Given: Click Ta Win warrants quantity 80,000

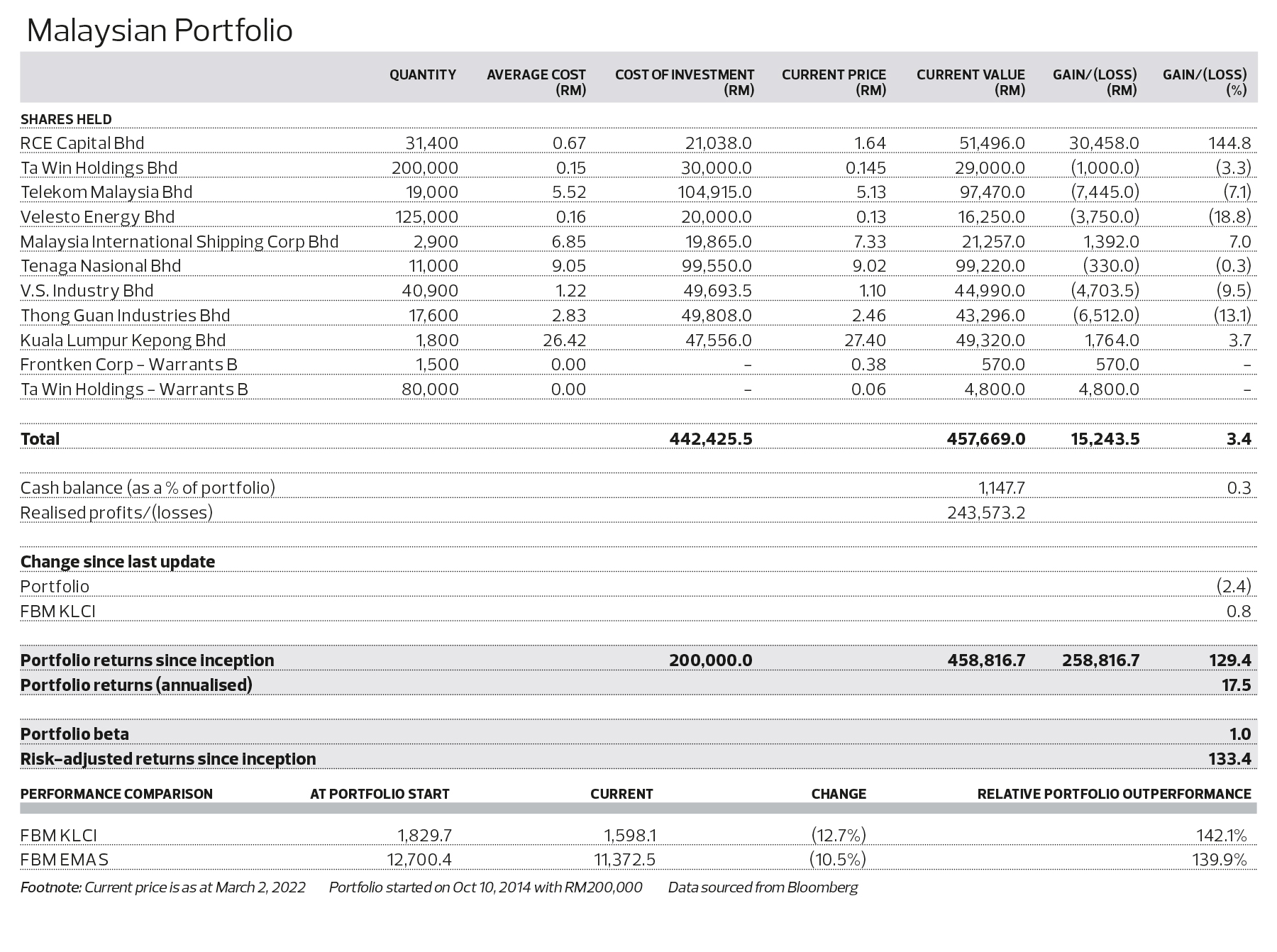Looking at the screenshot, I should click(x=430, y=389).
